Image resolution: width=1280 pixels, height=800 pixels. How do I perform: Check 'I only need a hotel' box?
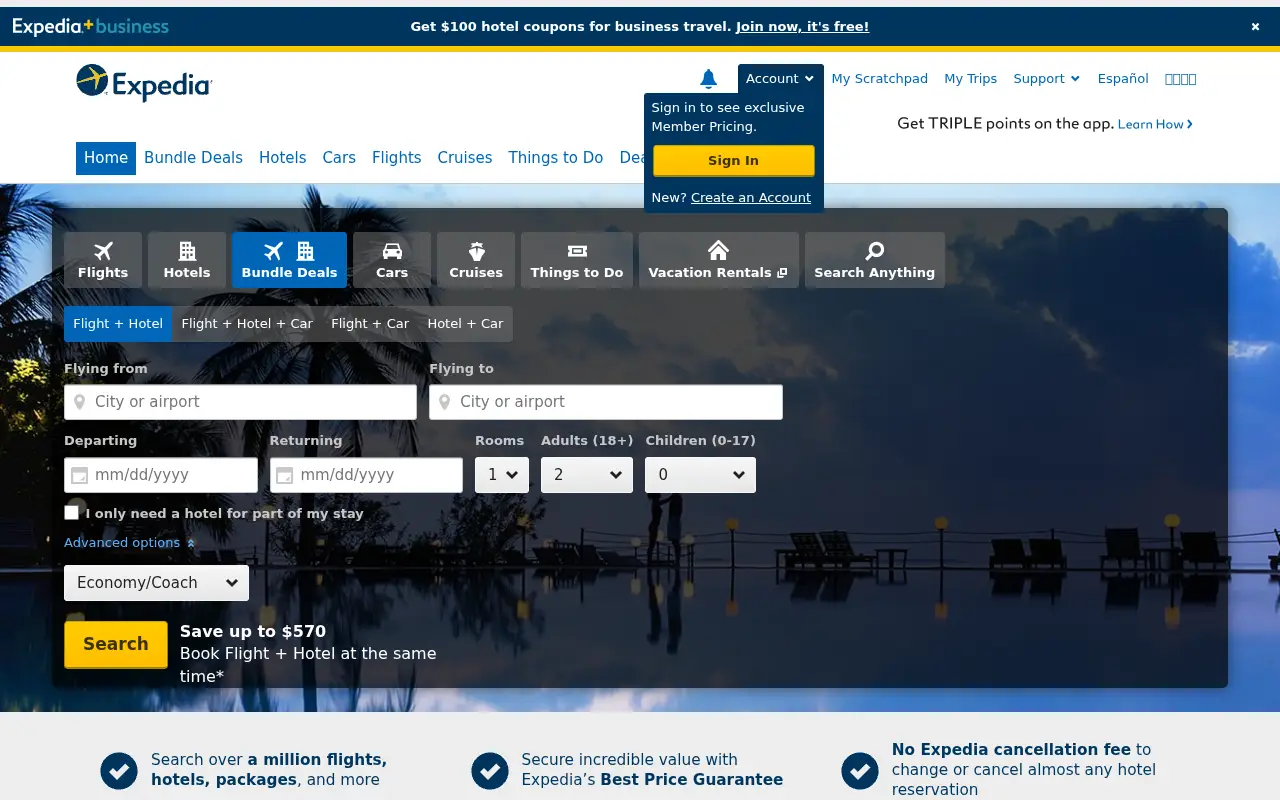(x=71, y=512)
